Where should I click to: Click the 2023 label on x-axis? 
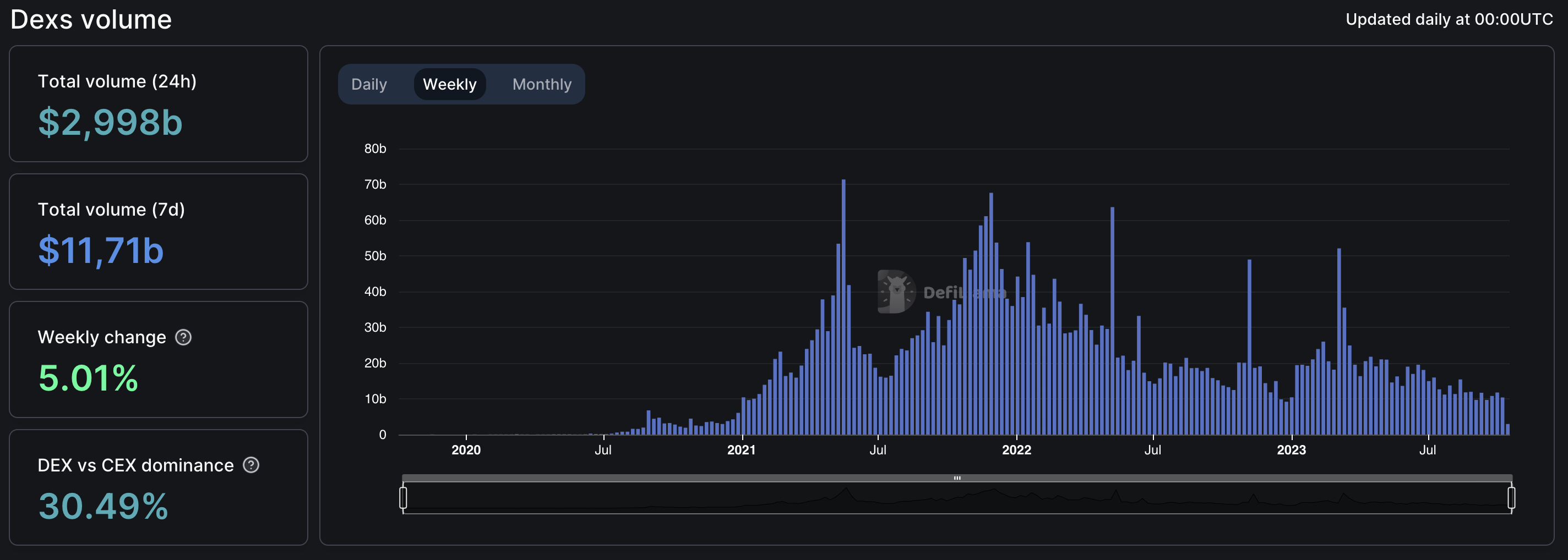pyautogui.click(x=1291, y=450)
